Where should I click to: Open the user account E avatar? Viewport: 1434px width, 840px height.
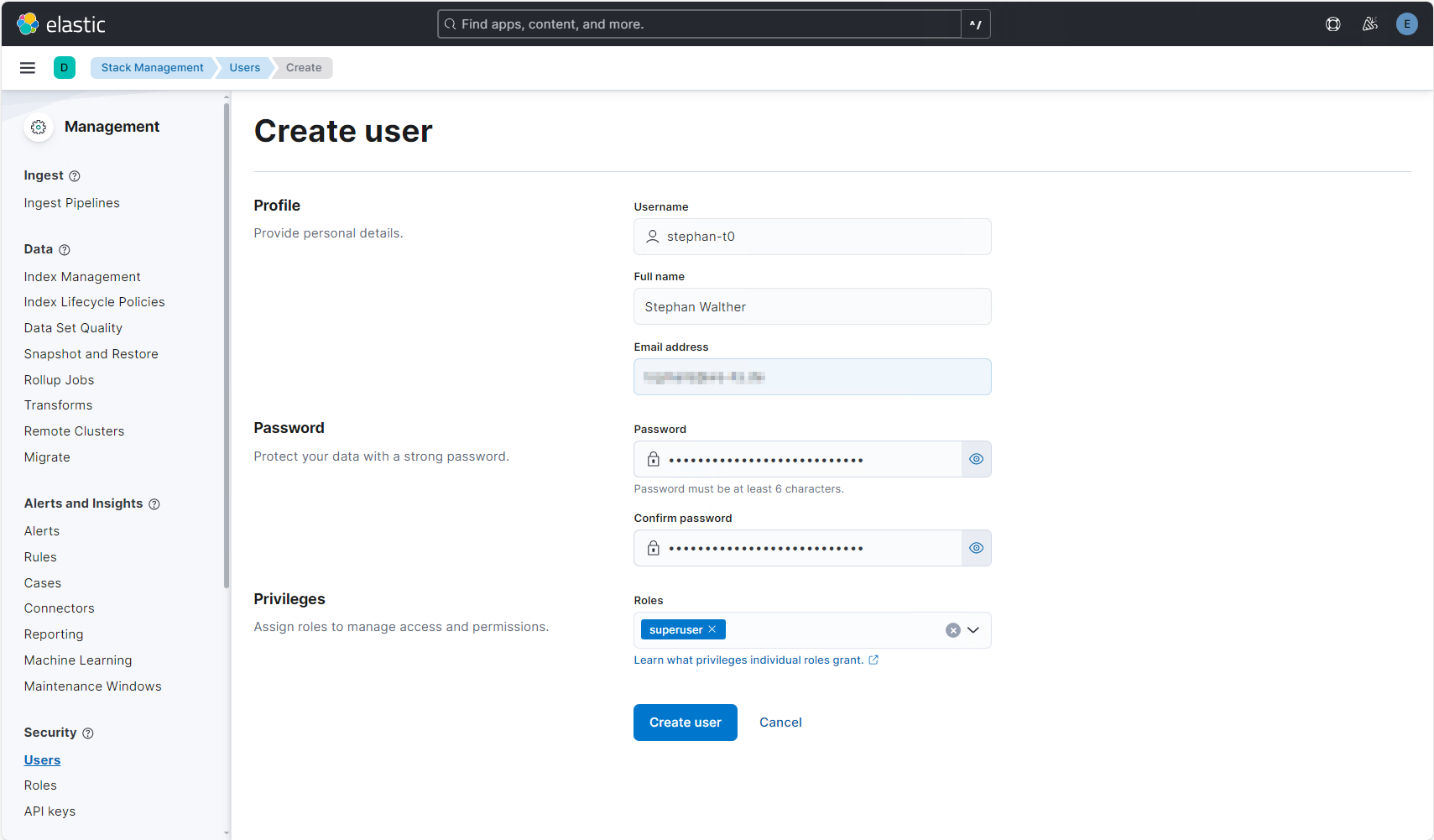[1407, 24]
